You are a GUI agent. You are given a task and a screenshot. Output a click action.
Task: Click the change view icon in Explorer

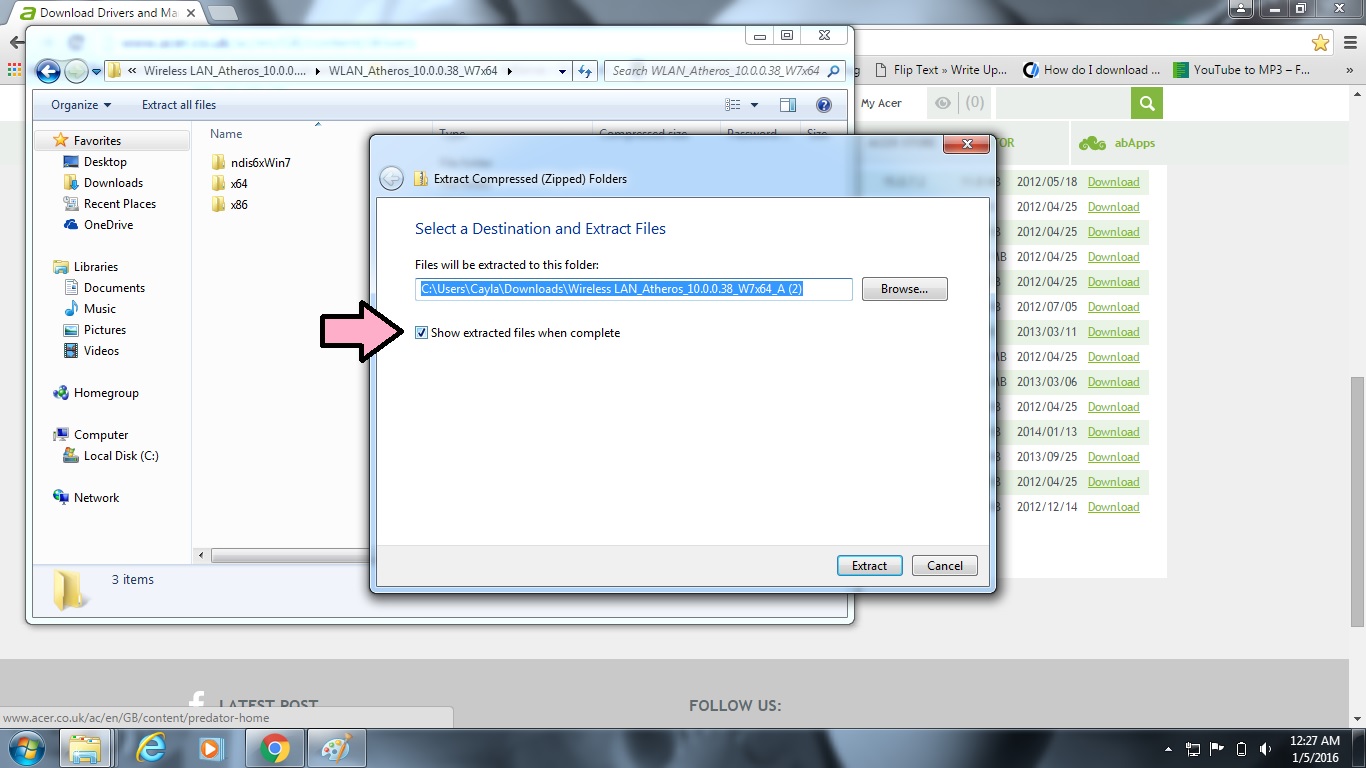(x=733, y=105)
